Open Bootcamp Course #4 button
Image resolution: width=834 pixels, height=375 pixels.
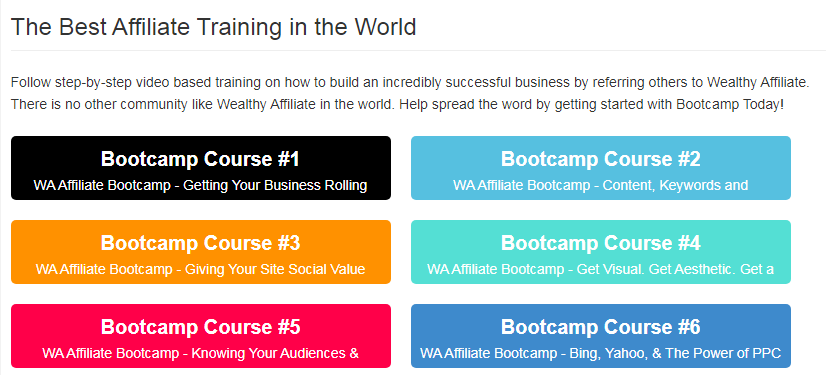point(601,252)
